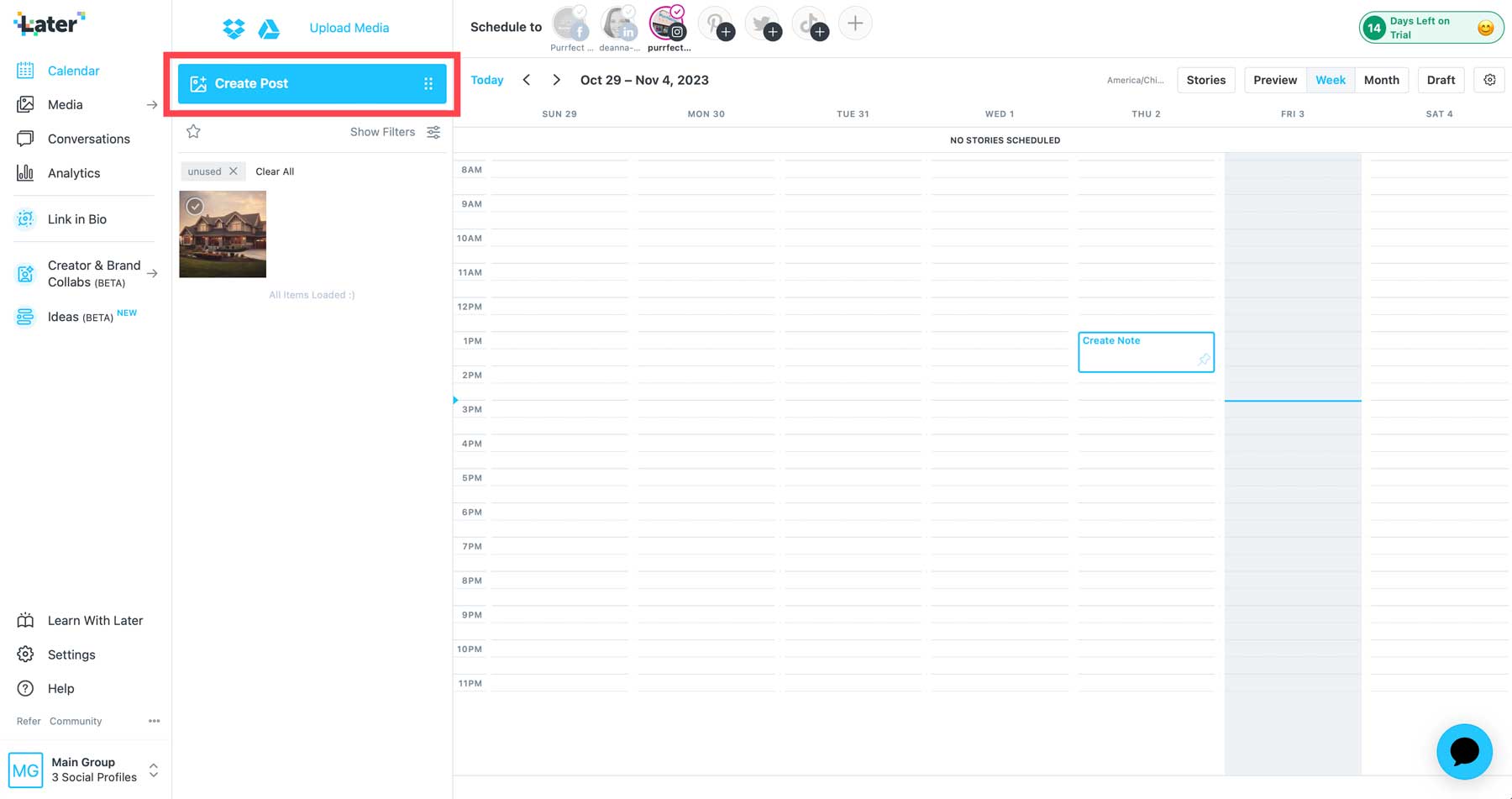Open the Help page

click(x=60, y=688)
